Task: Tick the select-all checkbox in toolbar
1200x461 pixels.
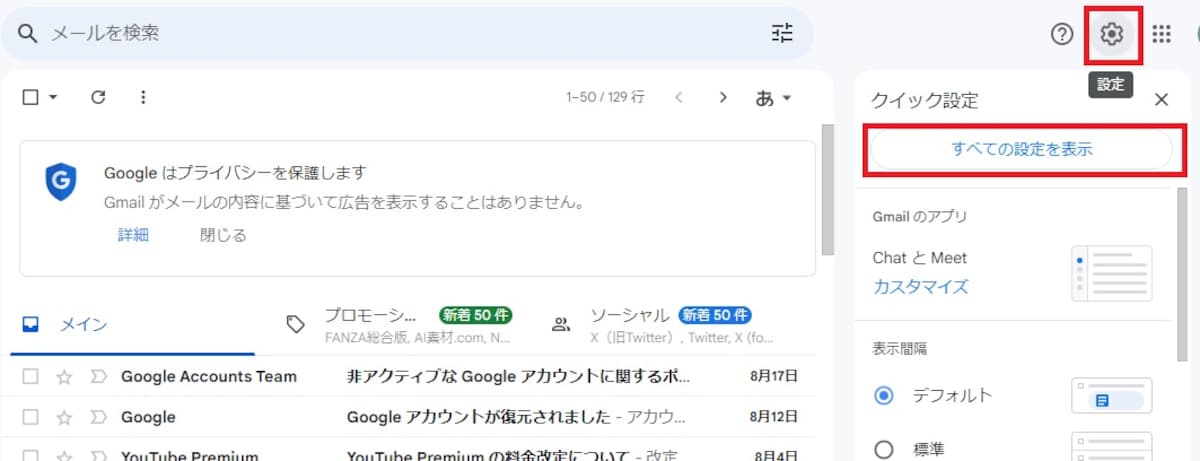Action: click(30, 97)
